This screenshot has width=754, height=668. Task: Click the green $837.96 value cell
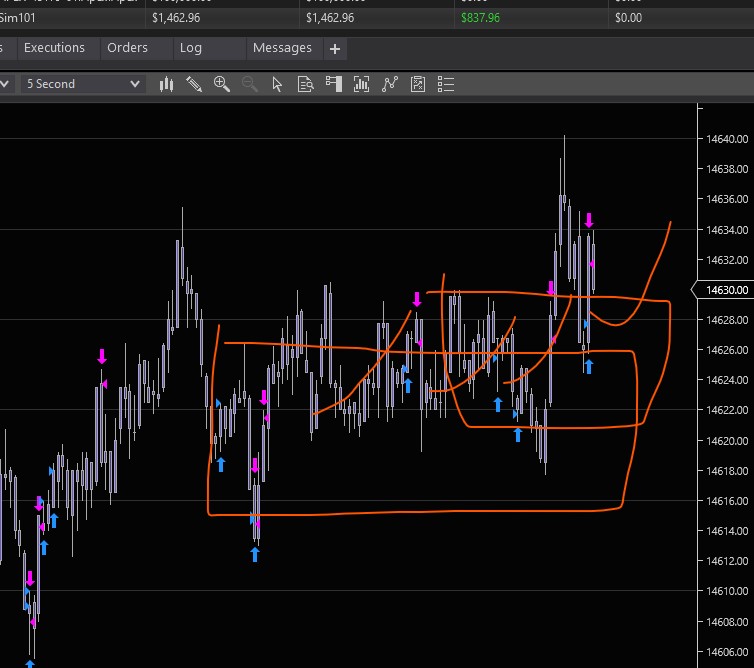click(481, 17)
